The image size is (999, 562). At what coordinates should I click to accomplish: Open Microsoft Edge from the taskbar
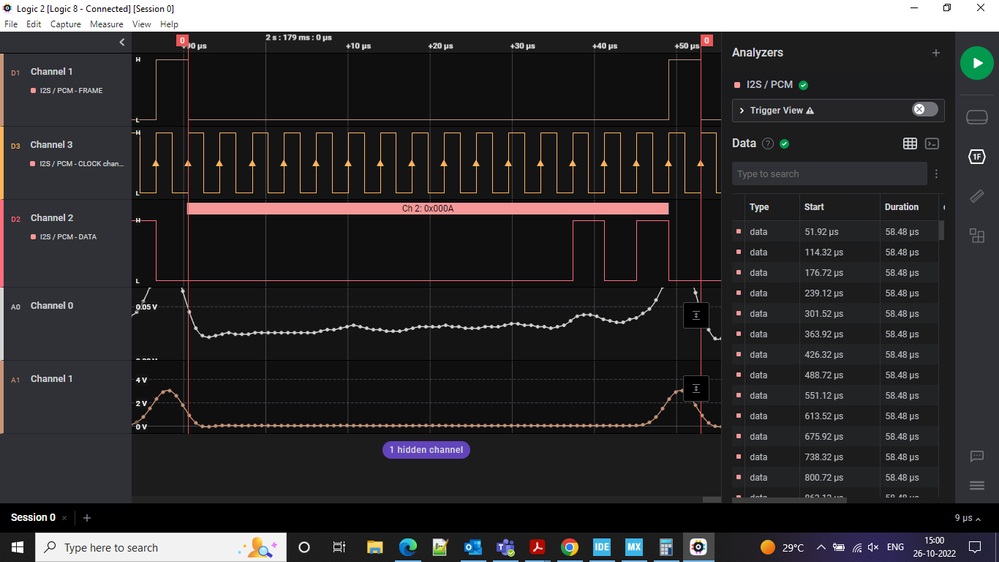click(408, 547)
